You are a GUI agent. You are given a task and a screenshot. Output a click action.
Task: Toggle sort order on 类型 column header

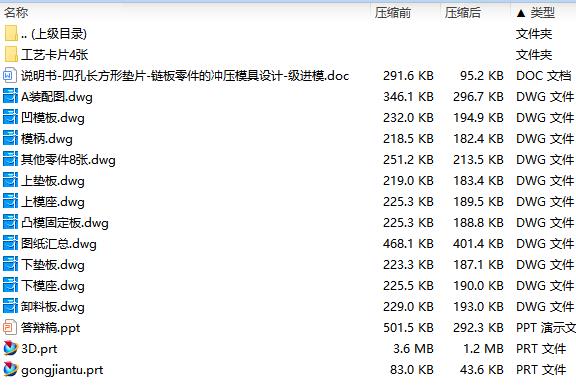point(542,13)
